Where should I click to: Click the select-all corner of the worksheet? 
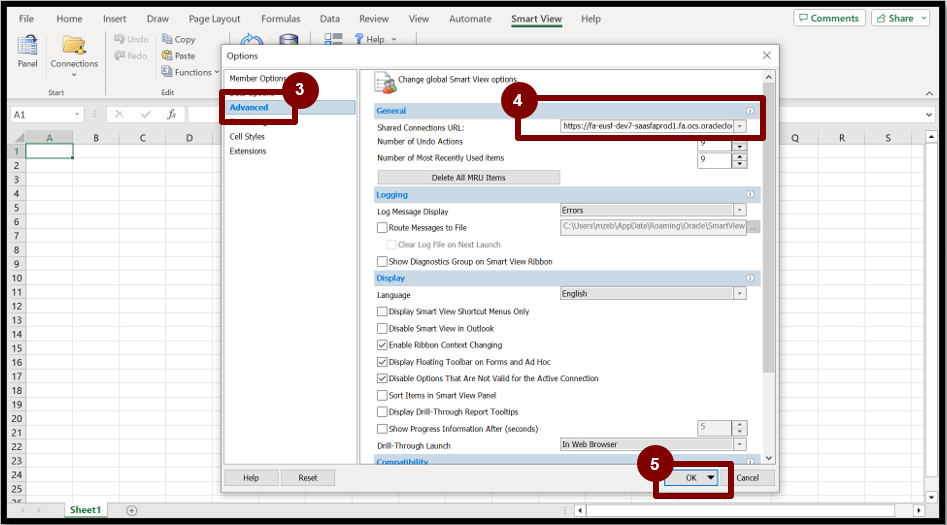tap(18, 138)
